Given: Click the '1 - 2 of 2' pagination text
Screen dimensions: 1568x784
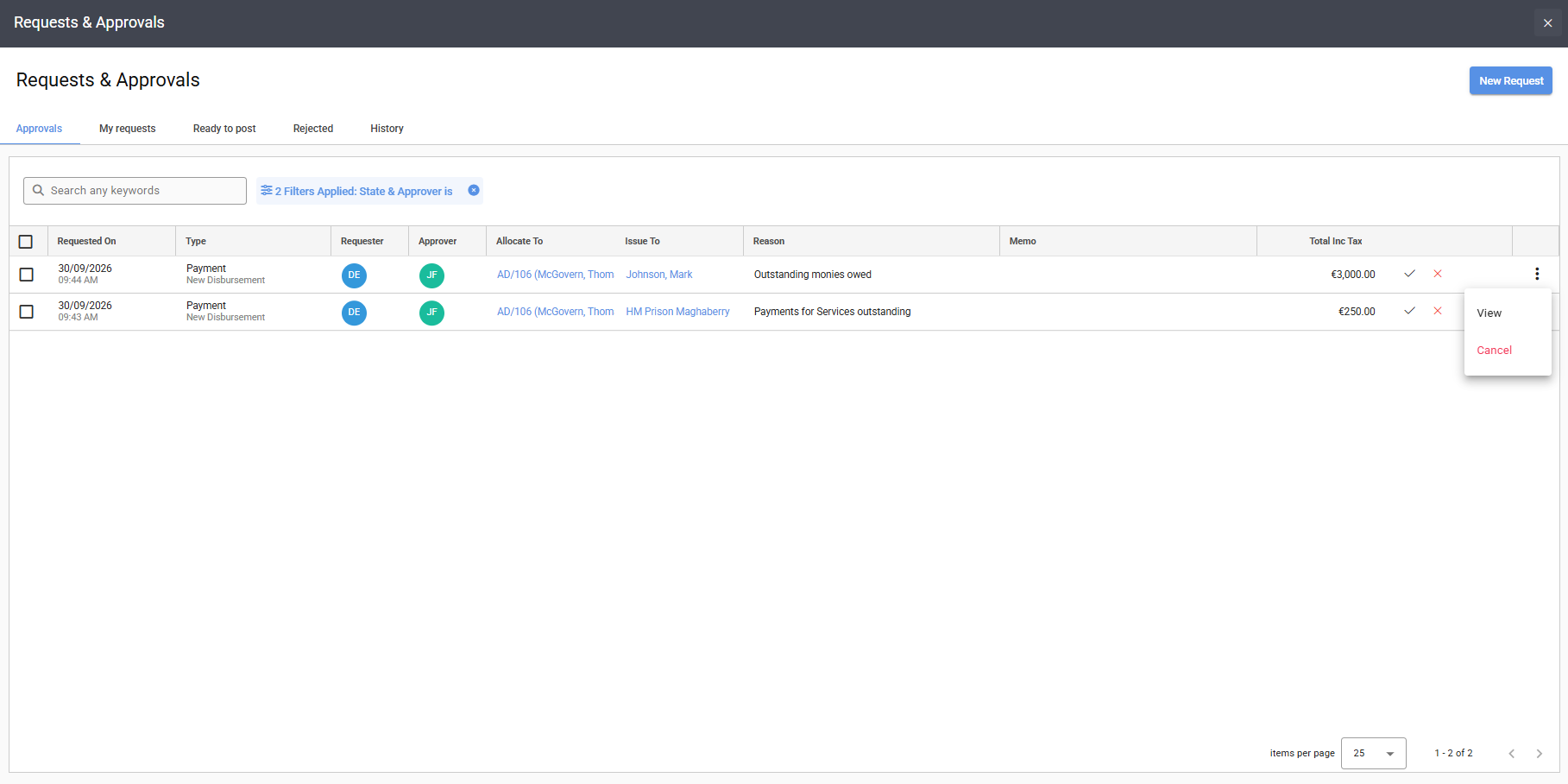Looking at the screenshot, I should pos(1454,753).
